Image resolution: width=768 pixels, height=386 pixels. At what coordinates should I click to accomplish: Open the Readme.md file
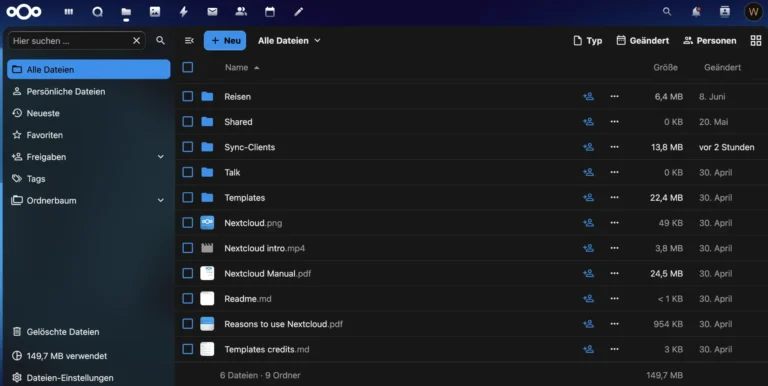point(247,298)
